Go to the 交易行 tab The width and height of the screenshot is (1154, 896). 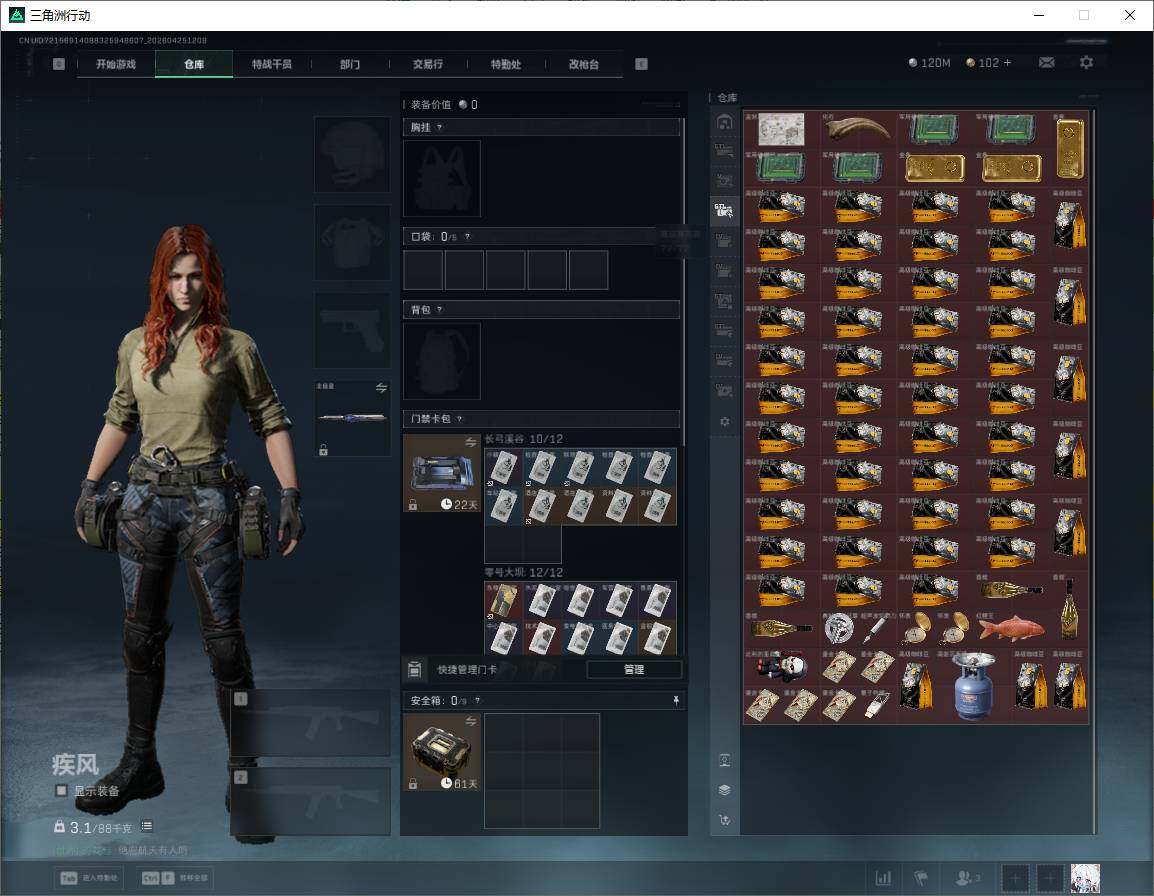click(428, 64)
